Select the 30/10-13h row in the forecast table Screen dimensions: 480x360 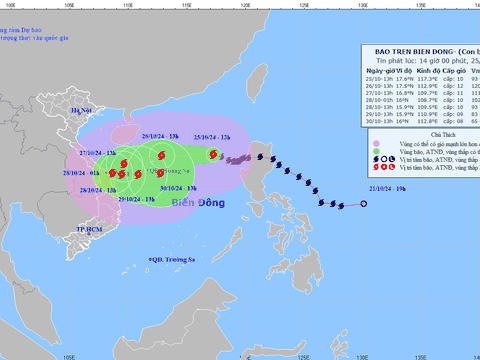423,121
